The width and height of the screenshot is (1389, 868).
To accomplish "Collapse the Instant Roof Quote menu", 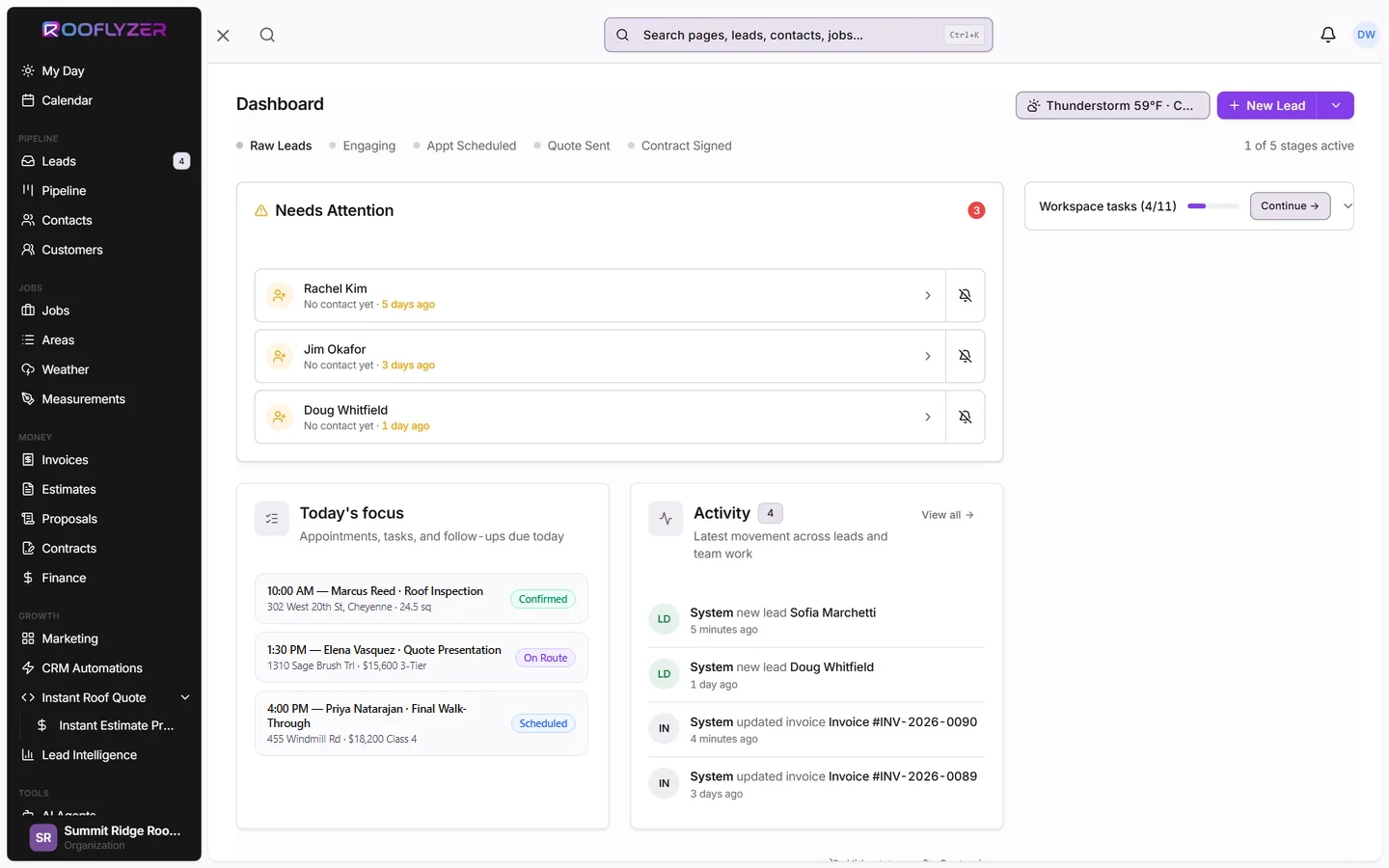I will coord(185,697).
